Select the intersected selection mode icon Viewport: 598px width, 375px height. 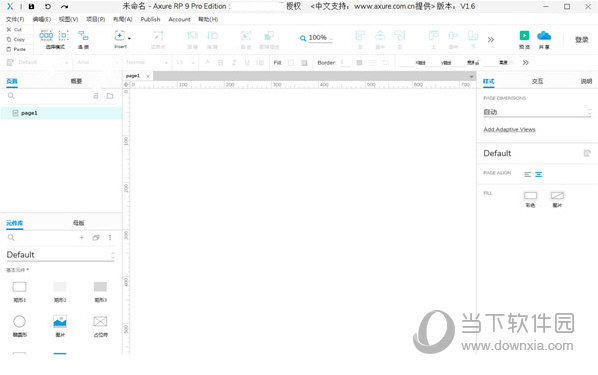[x=46, y=36]
